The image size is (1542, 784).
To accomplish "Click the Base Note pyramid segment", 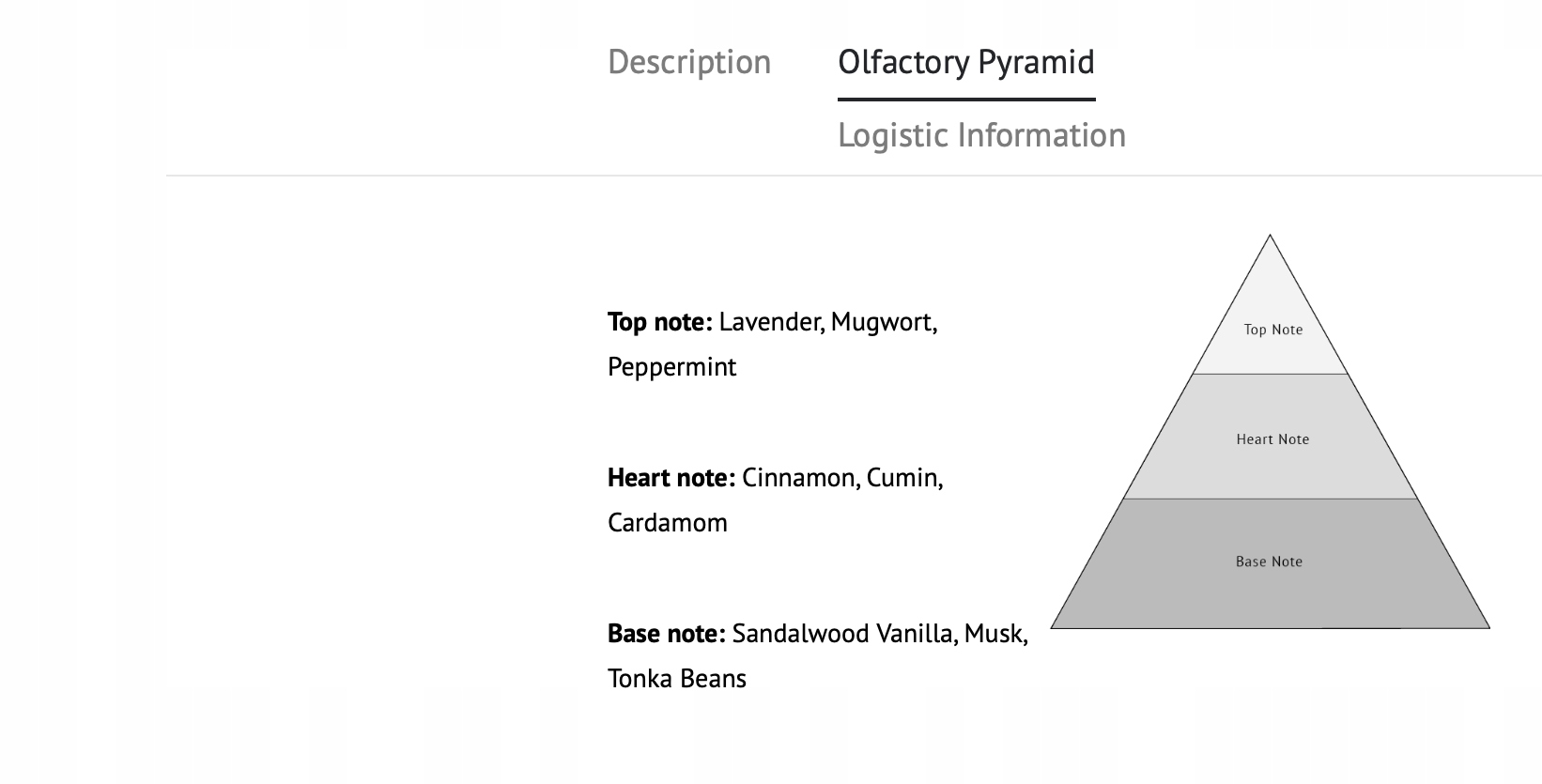I will (x=1269, y=561).
